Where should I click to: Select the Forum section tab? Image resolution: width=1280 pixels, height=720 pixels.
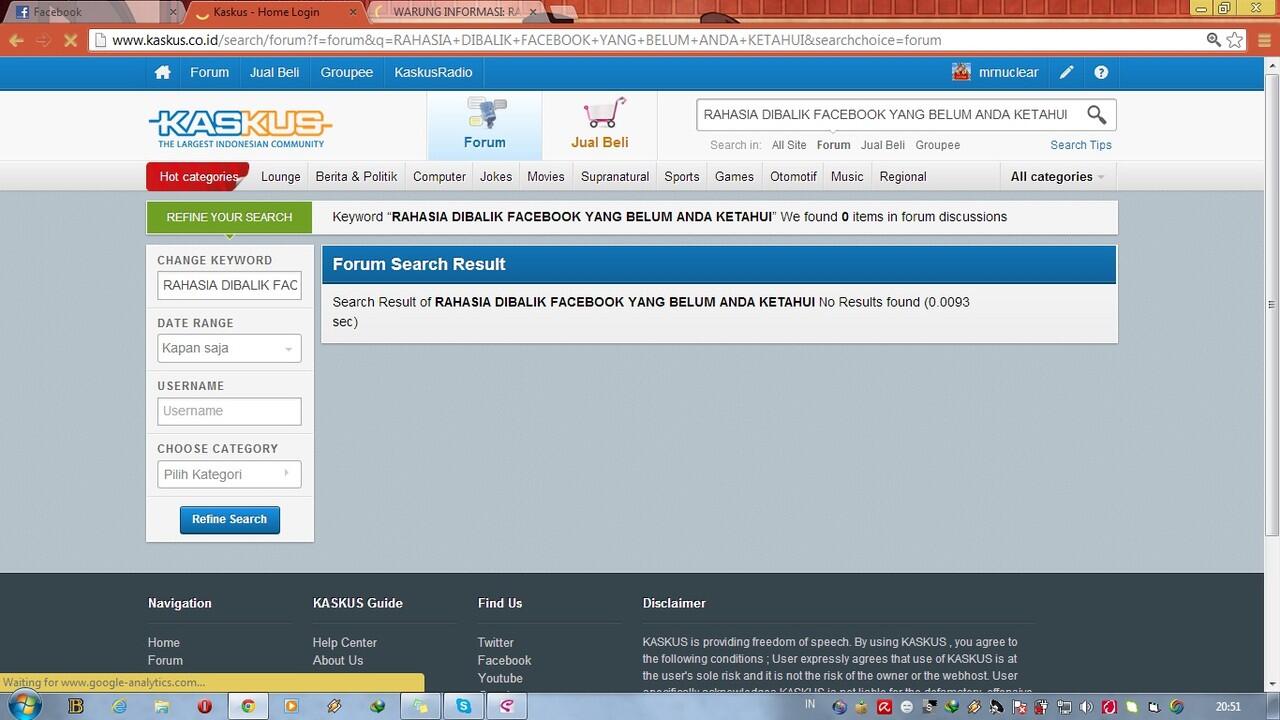point(485,126)
